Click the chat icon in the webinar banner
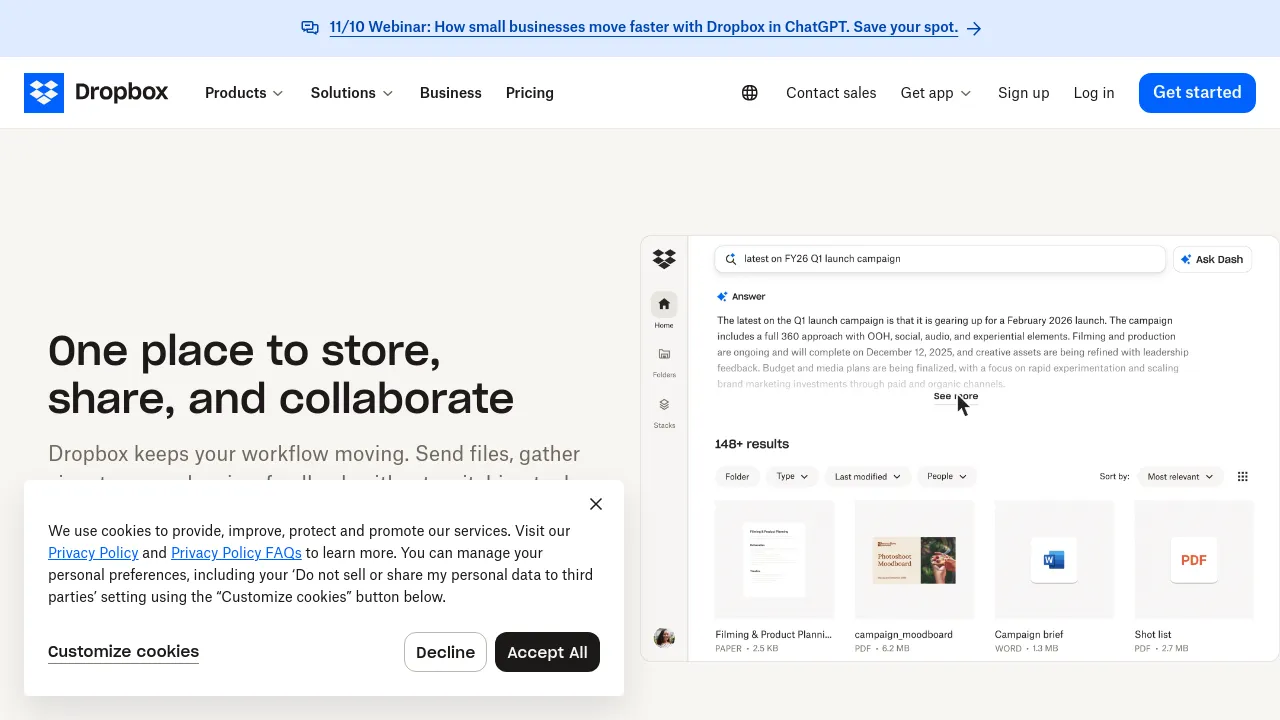This screenshot has width=1280, height=720. (310, 28)
